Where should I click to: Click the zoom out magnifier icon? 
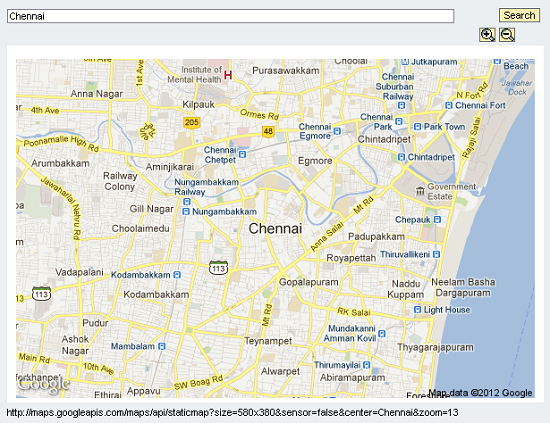pos(507,35)
